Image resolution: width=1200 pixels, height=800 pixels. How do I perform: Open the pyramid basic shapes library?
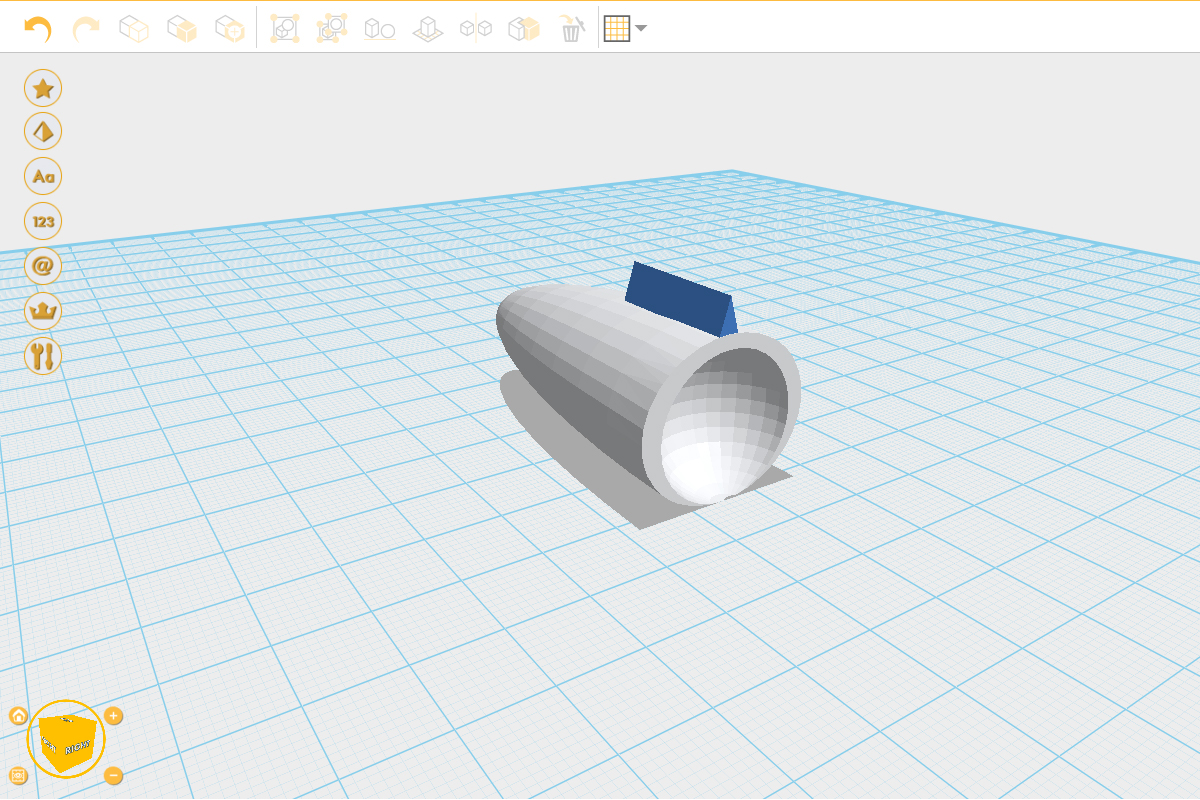[x=43, y=131]
